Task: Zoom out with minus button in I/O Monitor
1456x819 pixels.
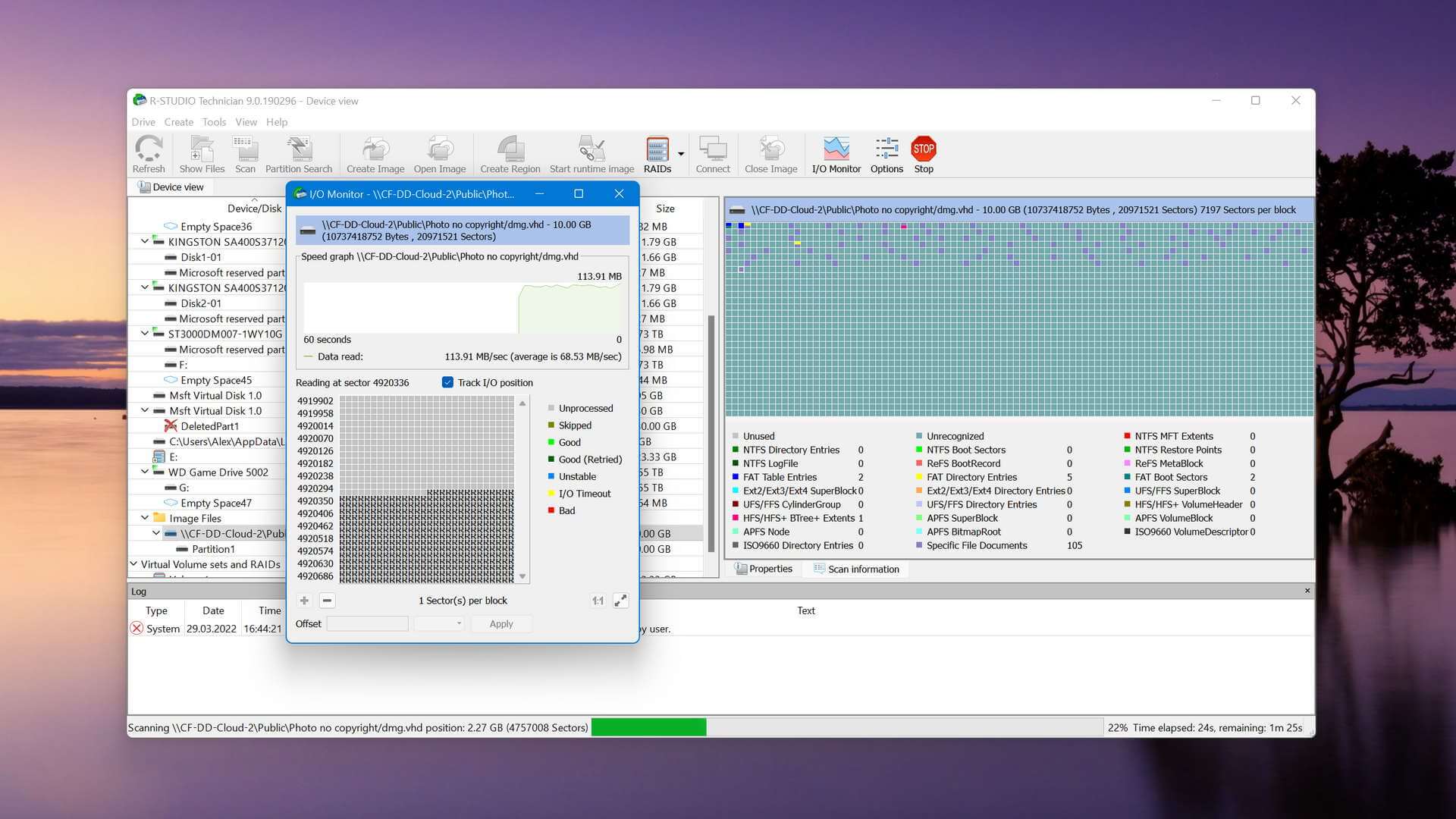Action: pyautogui.click(x=327, y=601)
